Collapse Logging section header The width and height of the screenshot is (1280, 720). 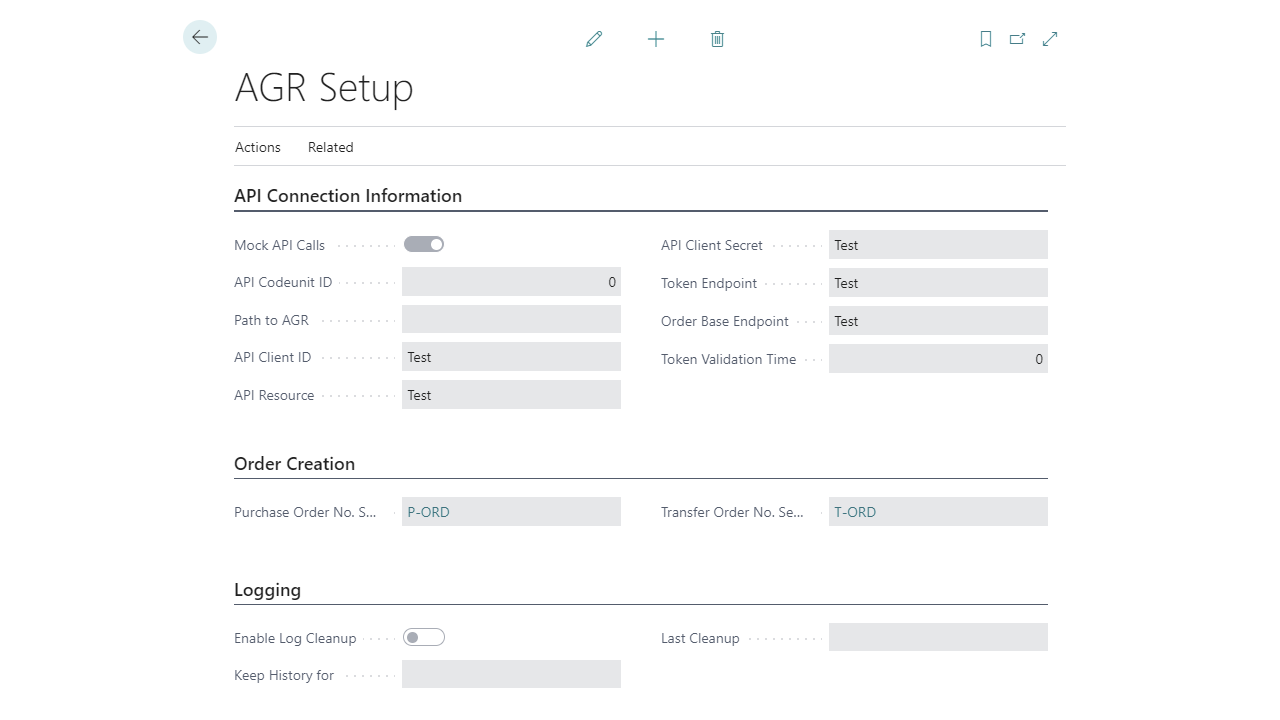click(268, 590)
